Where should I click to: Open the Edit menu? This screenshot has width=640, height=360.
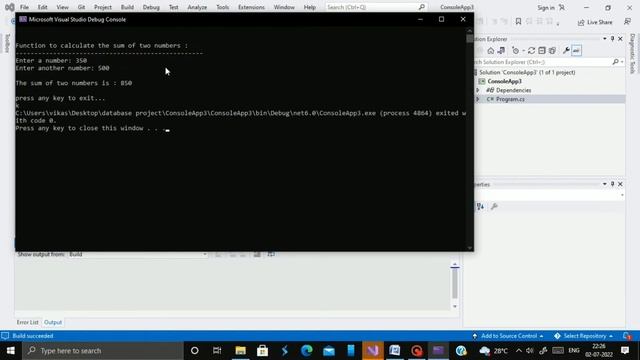42,7
